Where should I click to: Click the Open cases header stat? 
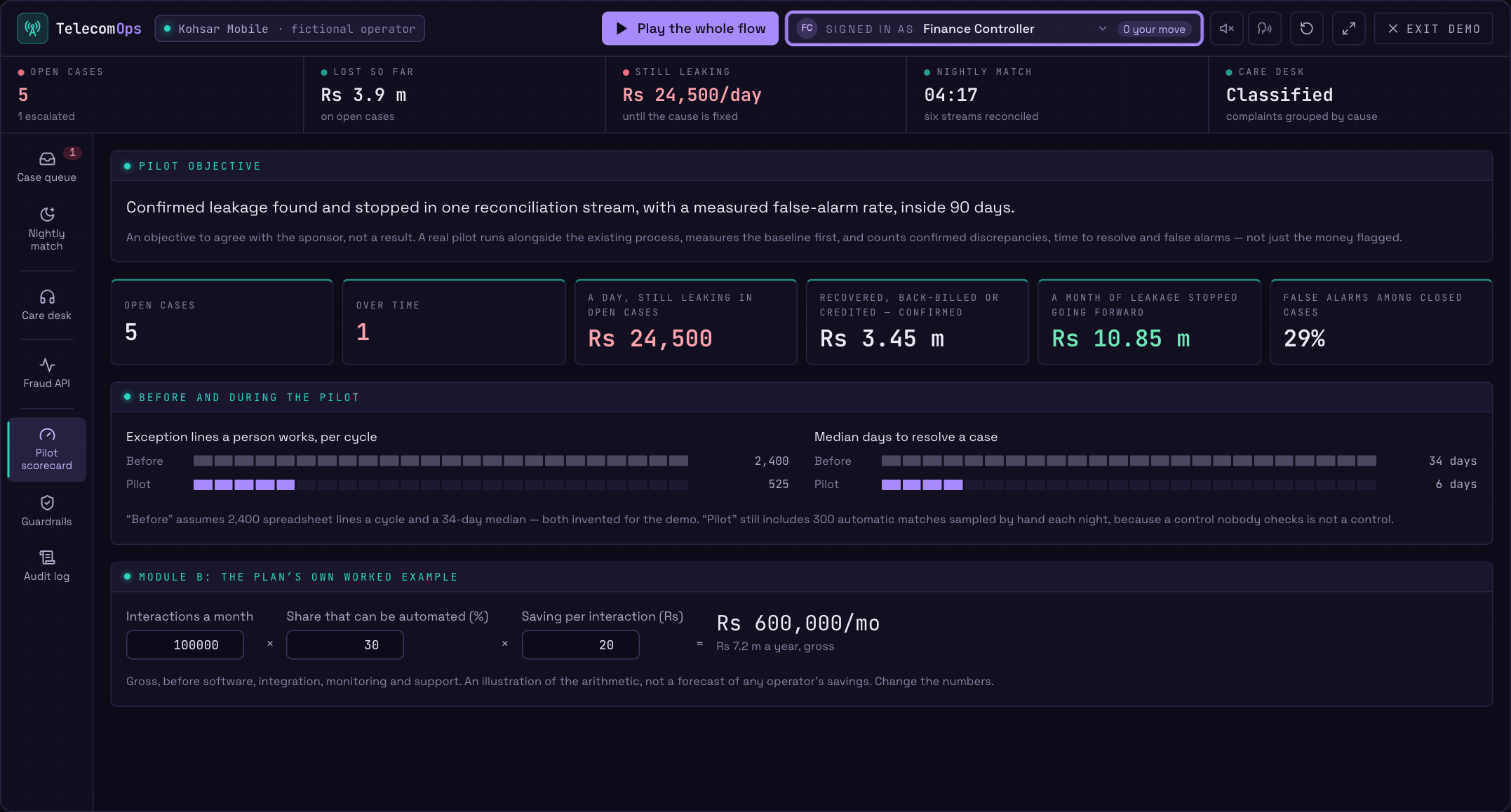[x=152, y=95]
